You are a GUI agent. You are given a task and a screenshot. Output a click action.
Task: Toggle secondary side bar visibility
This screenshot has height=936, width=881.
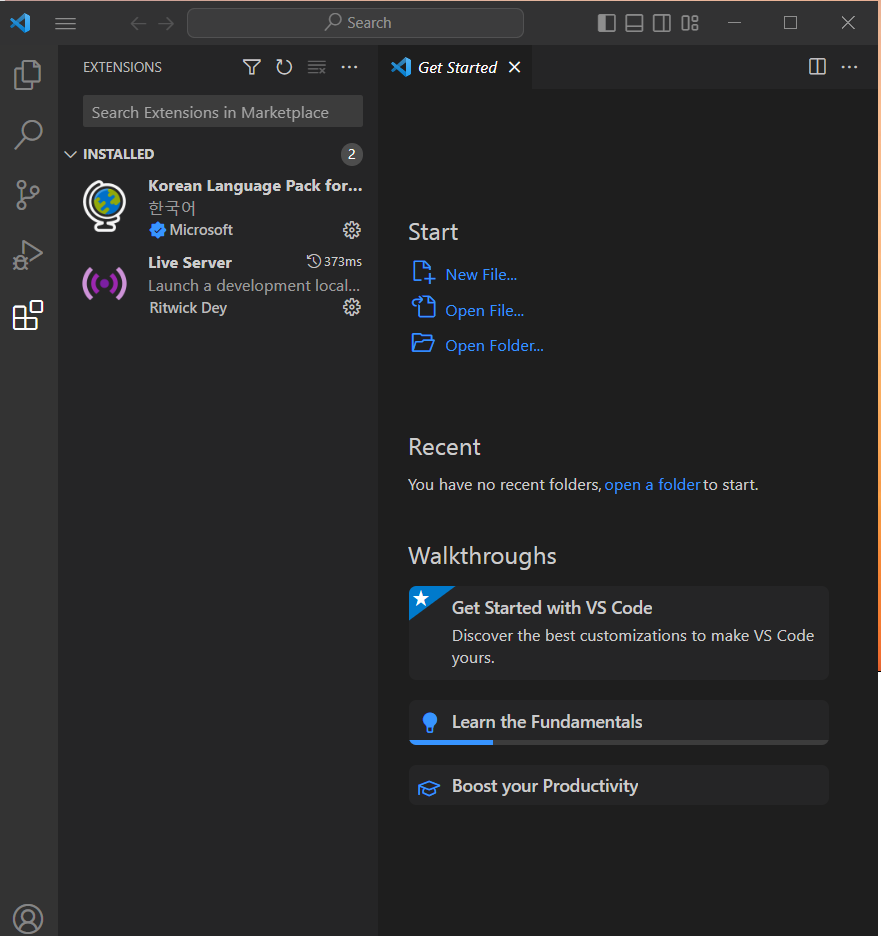[x=661, y=23]
